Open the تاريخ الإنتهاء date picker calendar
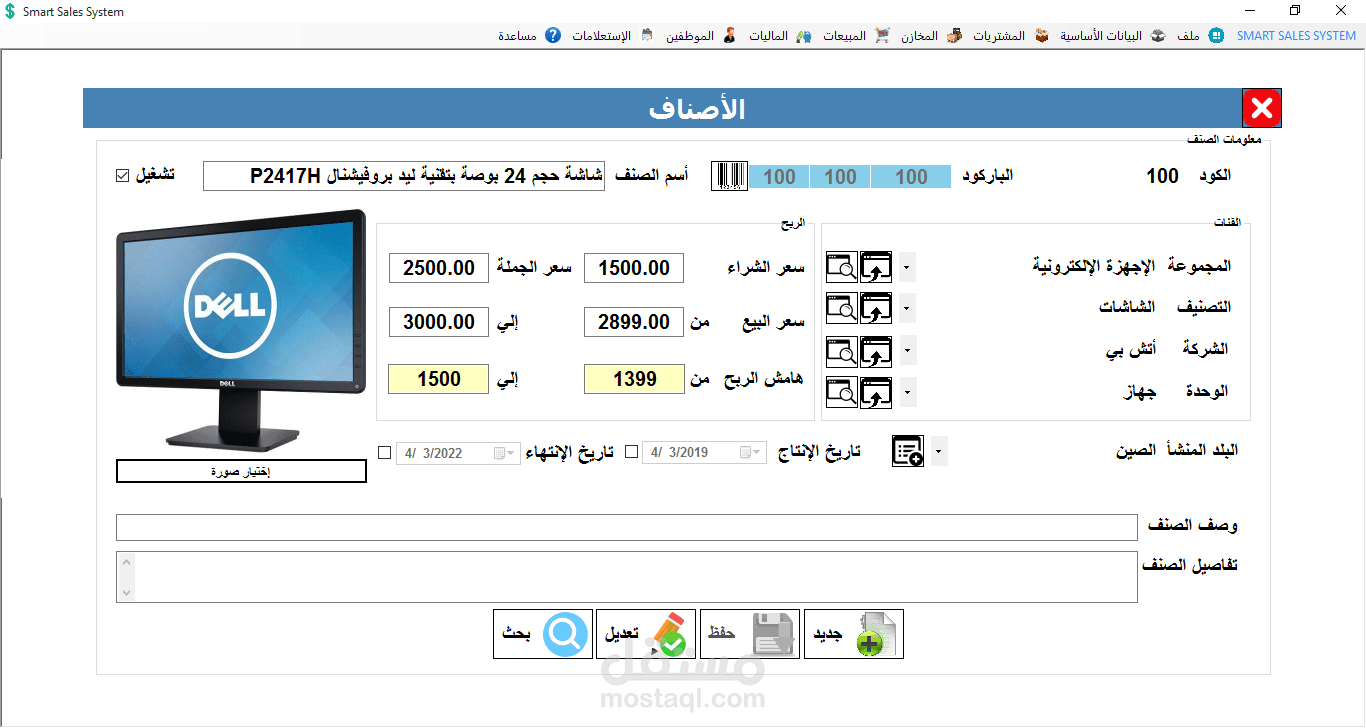The image size is (1366, 728). [x=506, y=453]
